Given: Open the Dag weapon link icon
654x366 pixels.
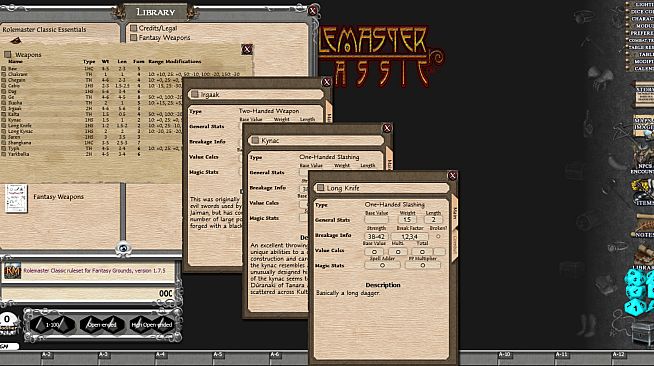Looking at the screenshot, I should coord(3,91).
